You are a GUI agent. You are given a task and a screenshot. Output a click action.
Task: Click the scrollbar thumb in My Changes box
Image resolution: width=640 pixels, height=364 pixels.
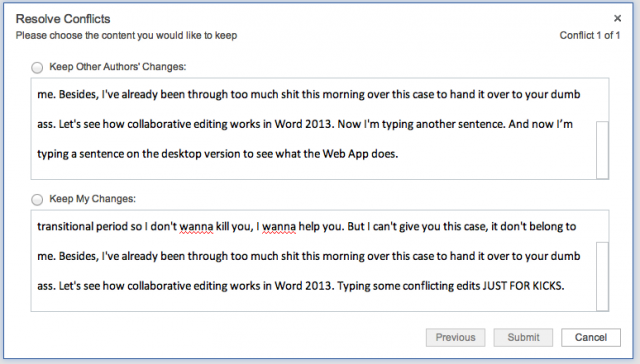(602, 276)
